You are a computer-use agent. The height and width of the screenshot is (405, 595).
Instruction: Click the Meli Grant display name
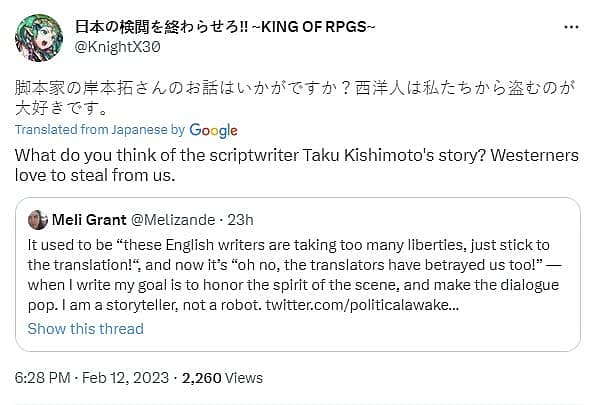click(x=89, y=220)
